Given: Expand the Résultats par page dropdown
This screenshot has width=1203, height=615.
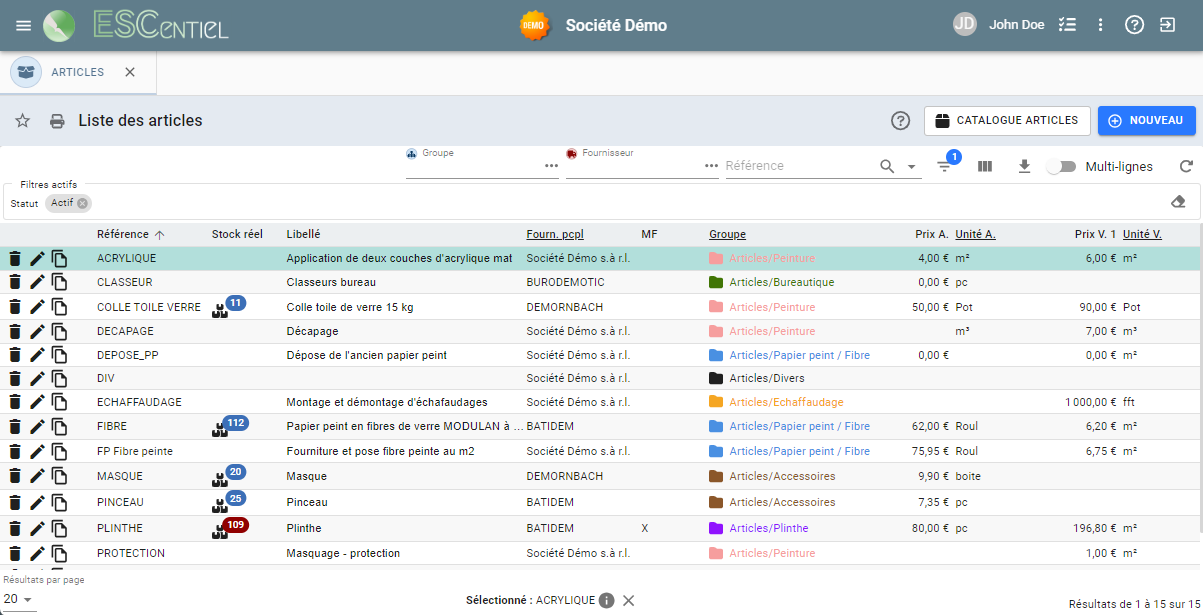Looking at the screenshot, I should pyautogui.click(x=19, y=599).
